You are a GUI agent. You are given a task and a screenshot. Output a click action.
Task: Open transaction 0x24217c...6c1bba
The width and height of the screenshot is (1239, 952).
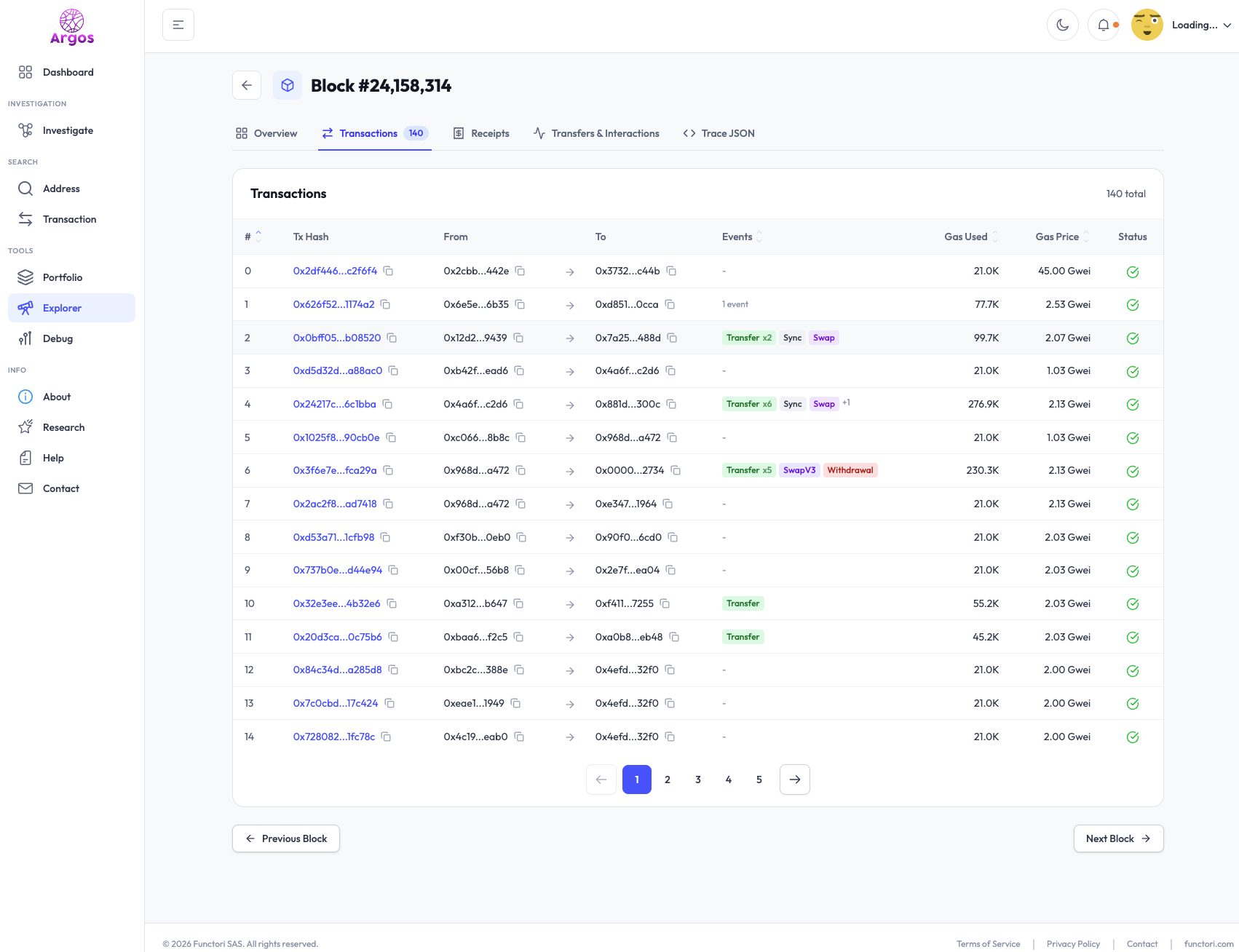tap(335, 404)
